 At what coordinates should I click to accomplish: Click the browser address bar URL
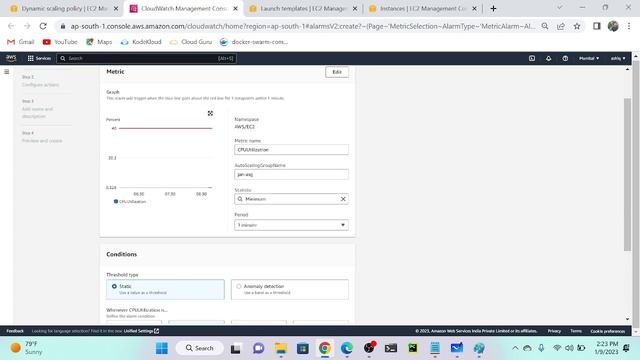point(302,26)
